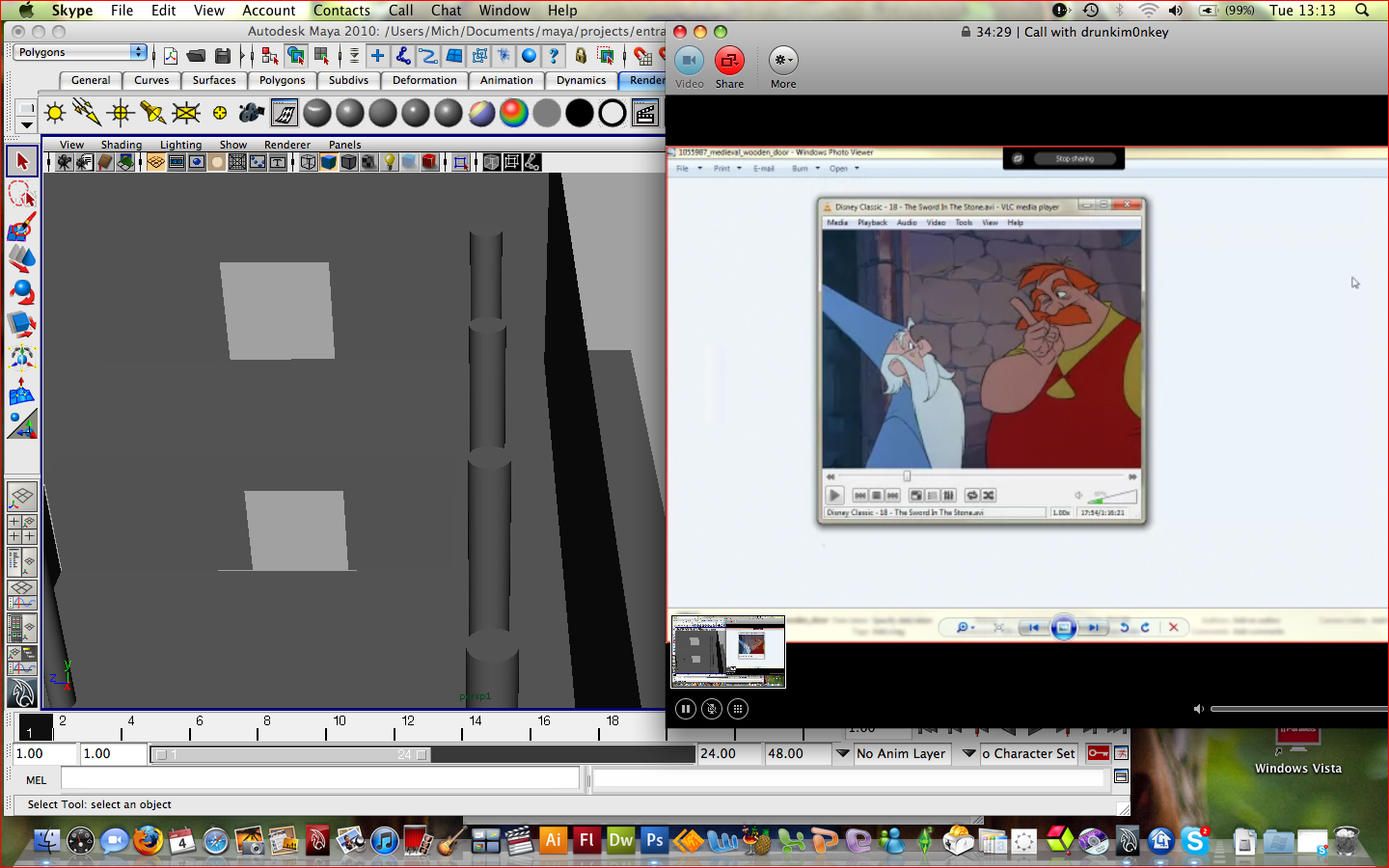Expand the shelf options arrow menu
Viewport: 1389px width, 868px height.
pos(26,124)
